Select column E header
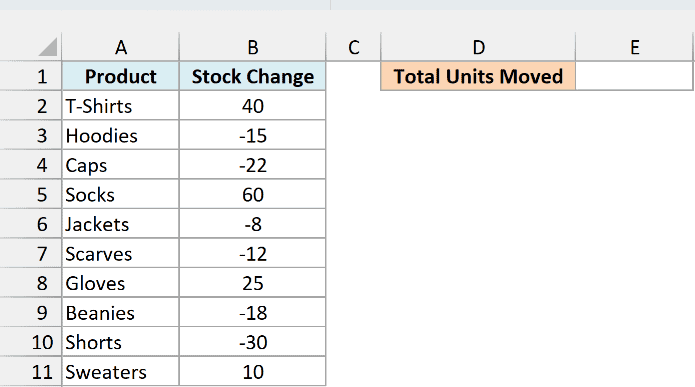 (634, 47)
